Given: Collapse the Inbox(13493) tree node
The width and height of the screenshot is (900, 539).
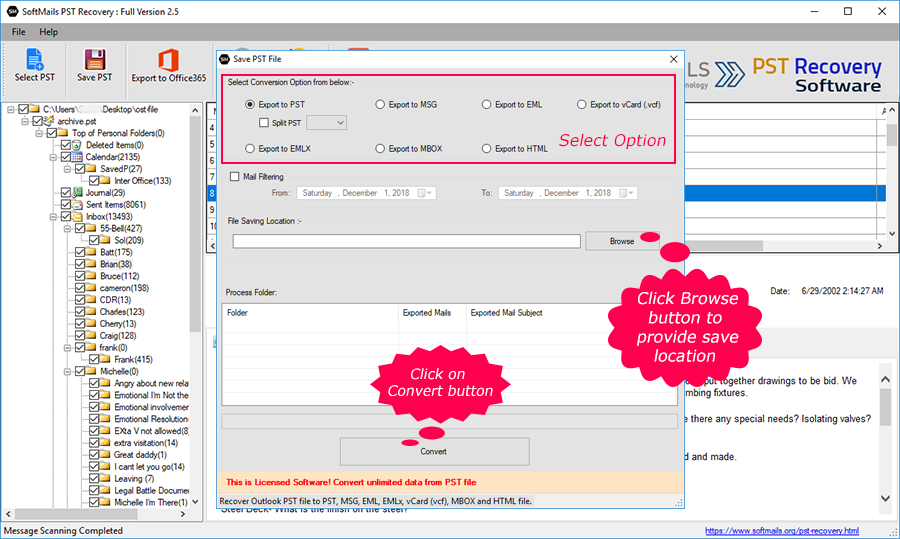Looking at the screenshot, I should coord(53,216).
